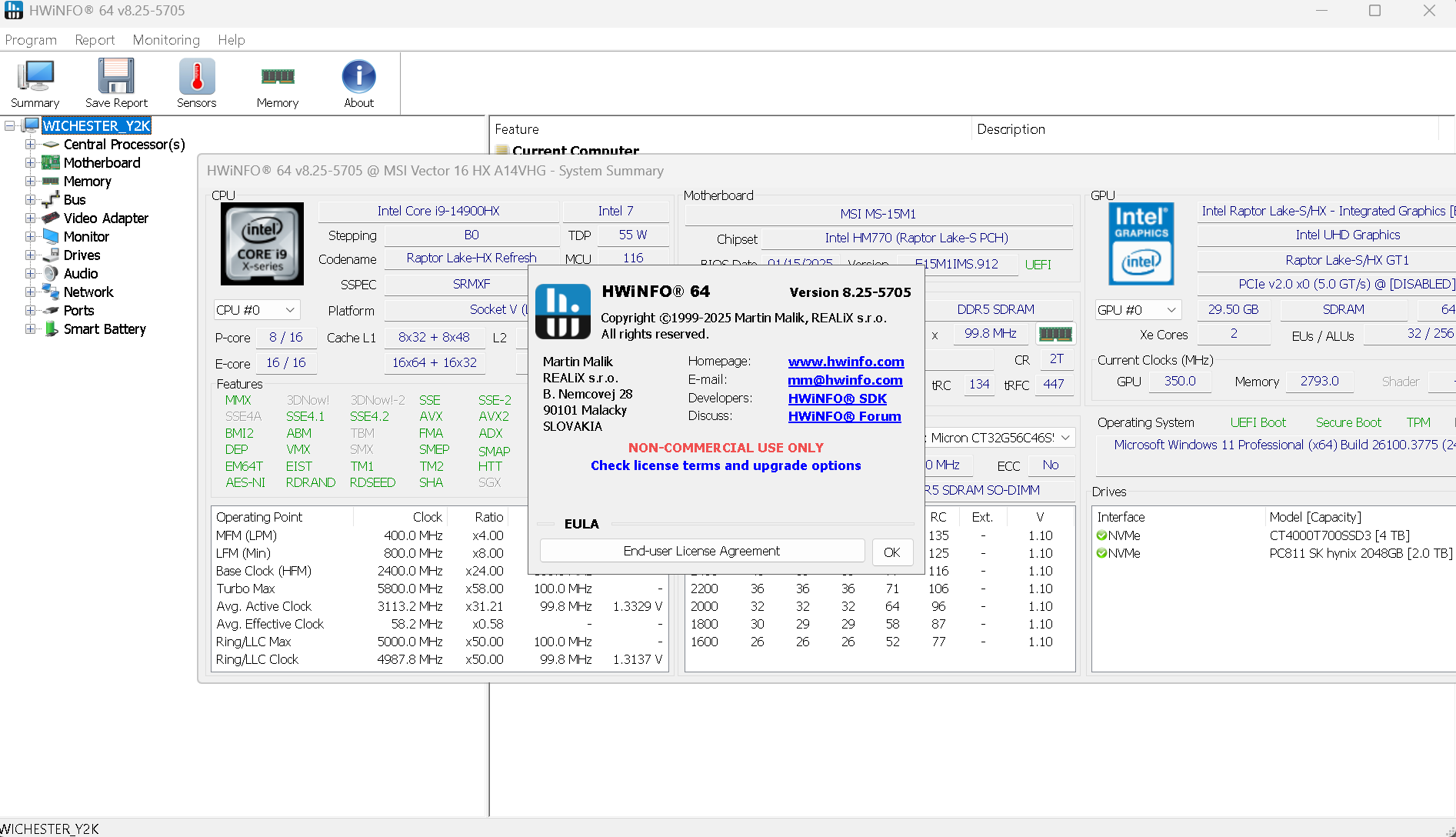Collapse the WICHESTER_Y2K root node
1456x837 pixels.
(x=9, y=125)
